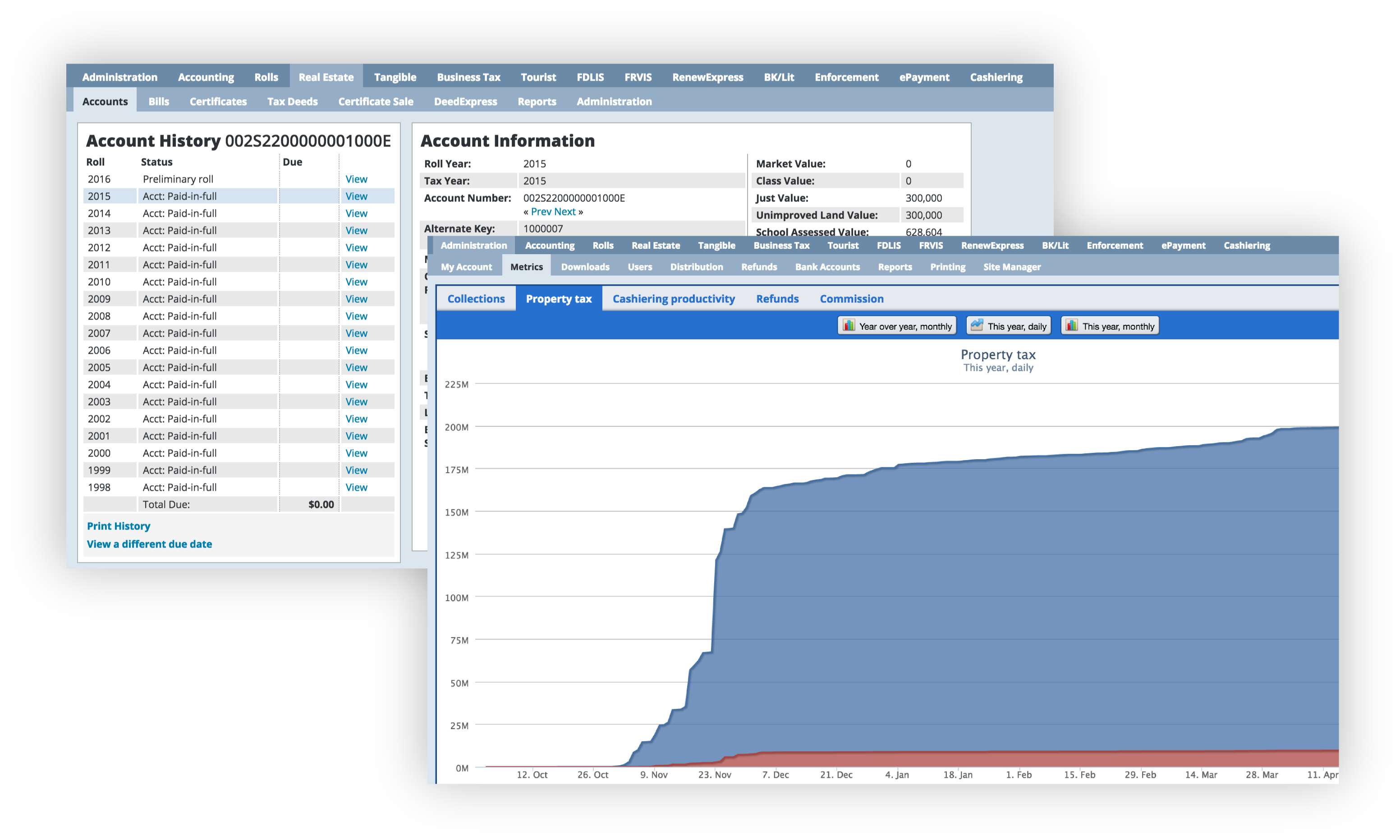The height and width of the screenshot is (840, 1400).
Task: Click 7. Dec x-axis label
Action: [776, 774]
